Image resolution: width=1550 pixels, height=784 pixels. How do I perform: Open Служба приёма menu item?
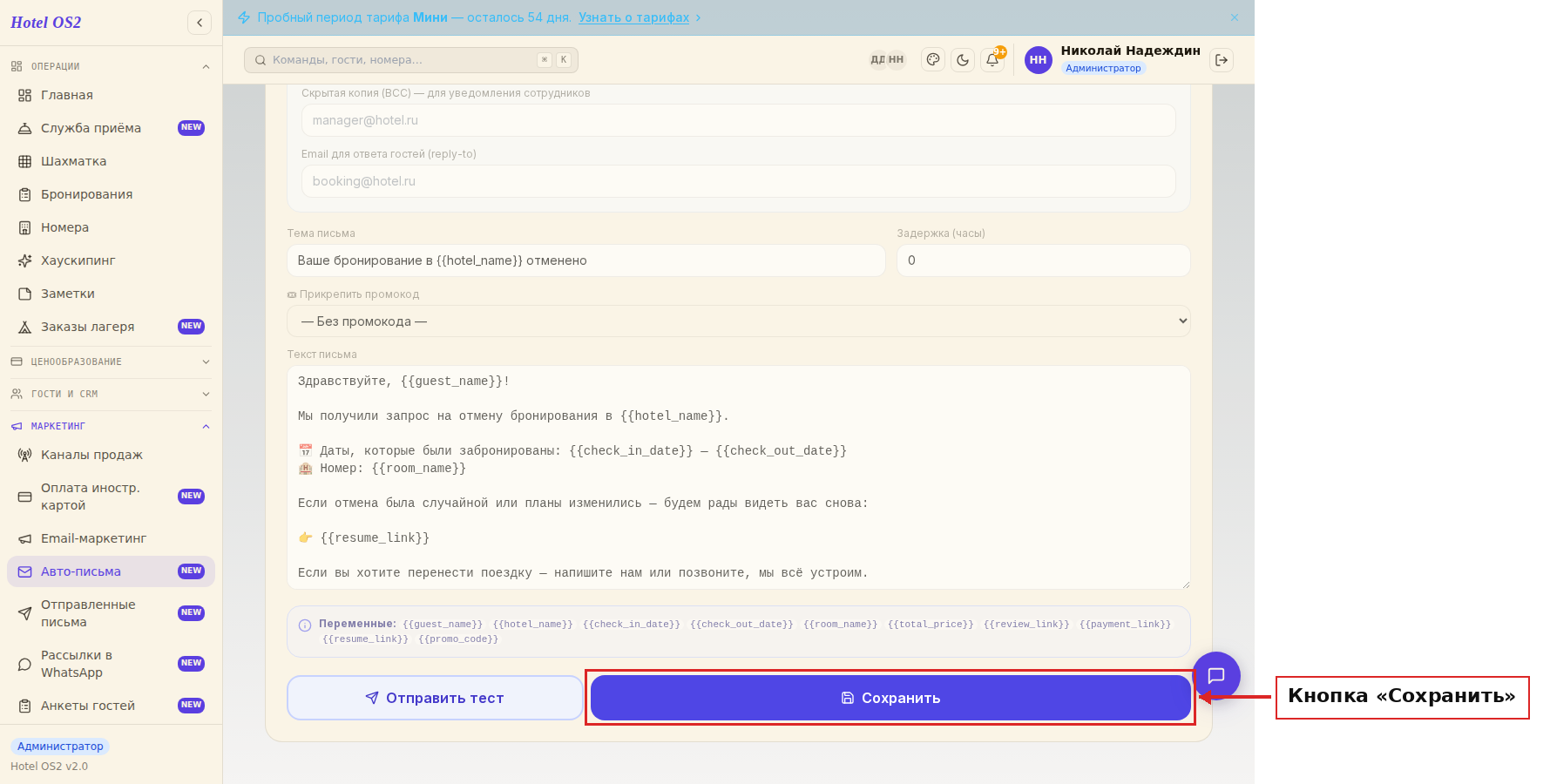[111, 128]
